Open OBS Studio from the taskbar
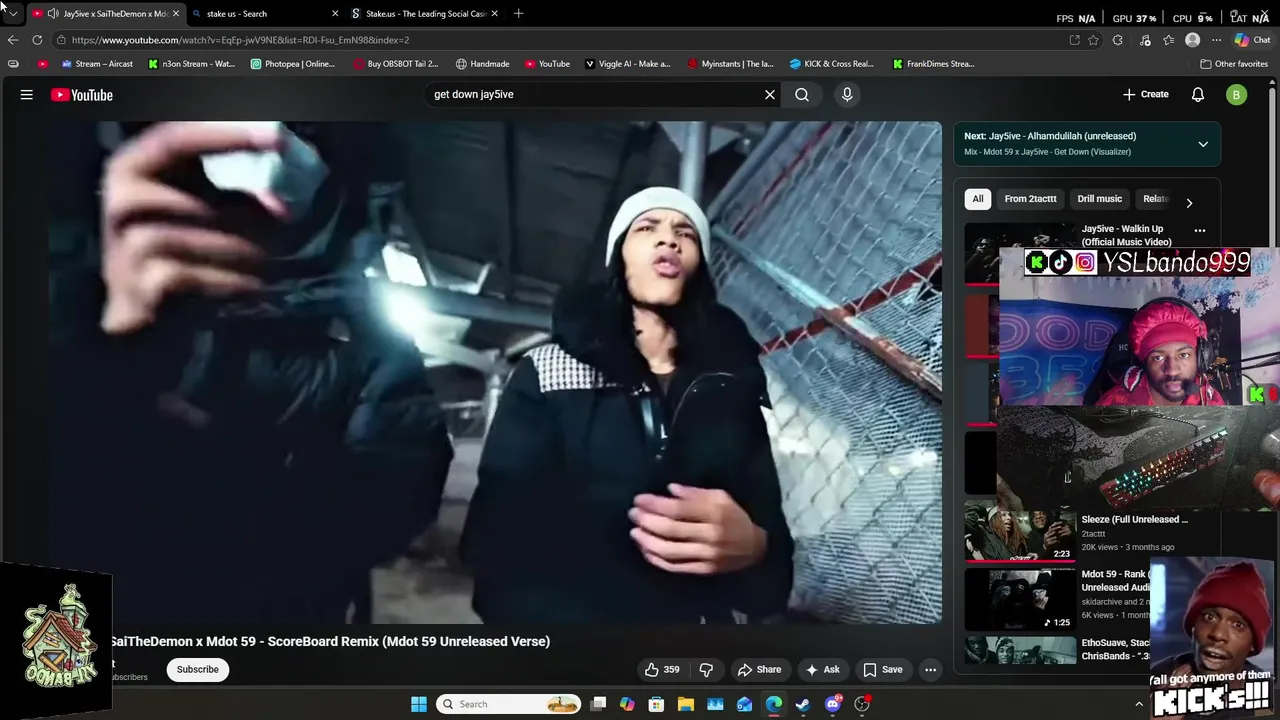The height and width of the screenshot is (720, 1280). click(862, 704)
